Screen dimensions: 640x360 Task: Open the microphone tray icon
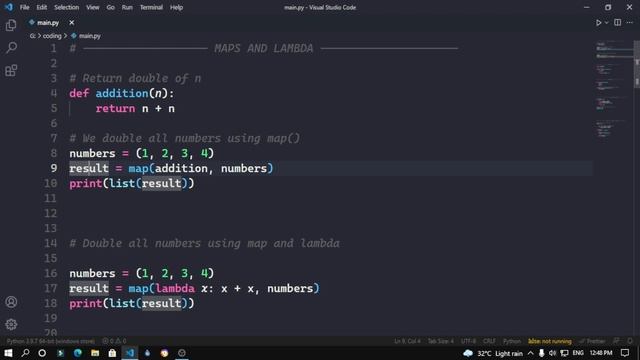click(x=541, y=353)
